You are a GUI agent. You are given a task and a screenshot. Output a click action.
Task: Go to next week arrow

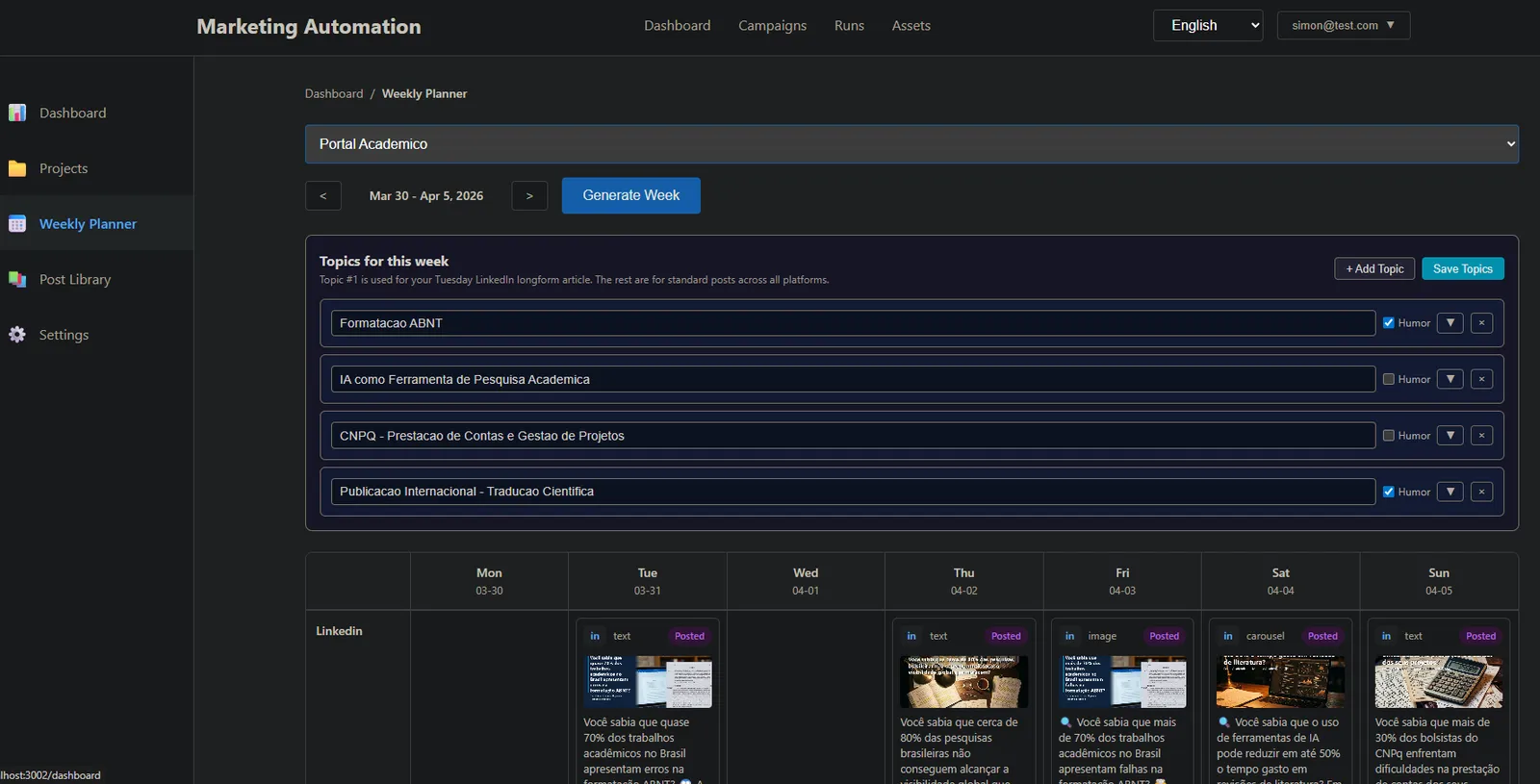click(x=529, y=195)
